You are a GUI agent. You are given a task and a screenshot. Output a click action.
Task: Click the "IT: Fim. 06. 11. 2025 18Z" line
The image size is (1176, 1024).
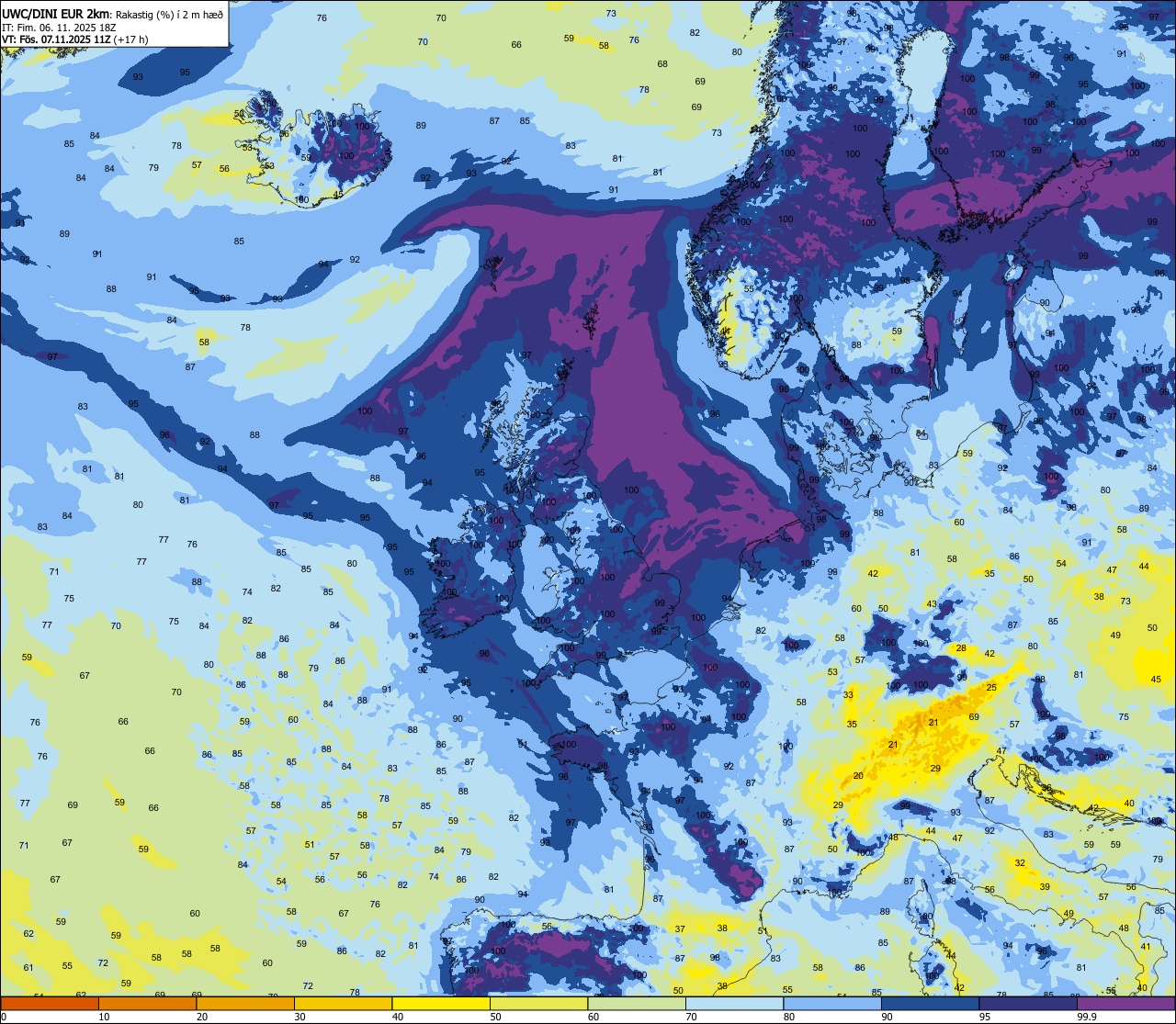(58, 28)
